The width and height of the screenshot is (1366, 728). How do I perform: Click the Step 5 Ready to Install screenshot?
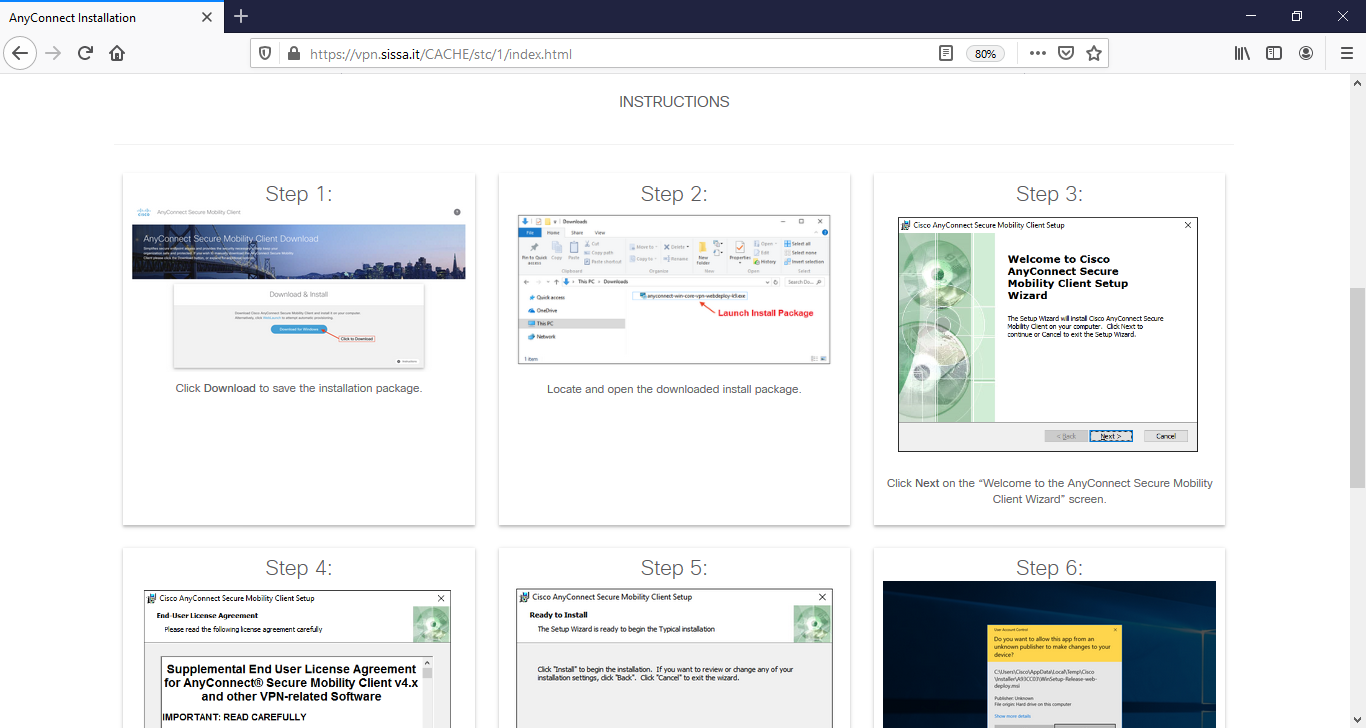click(x=675, y=658)
